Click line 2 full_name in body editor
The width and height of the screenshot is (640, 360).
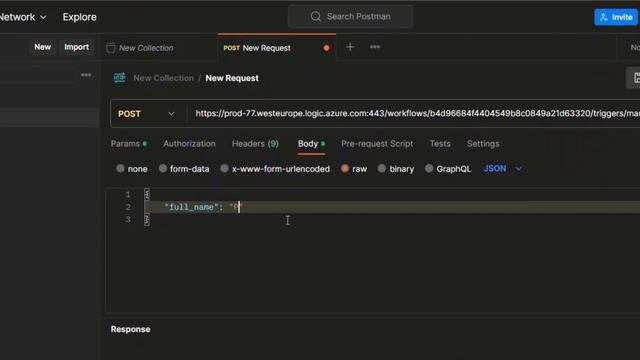[x=191, y=207]
